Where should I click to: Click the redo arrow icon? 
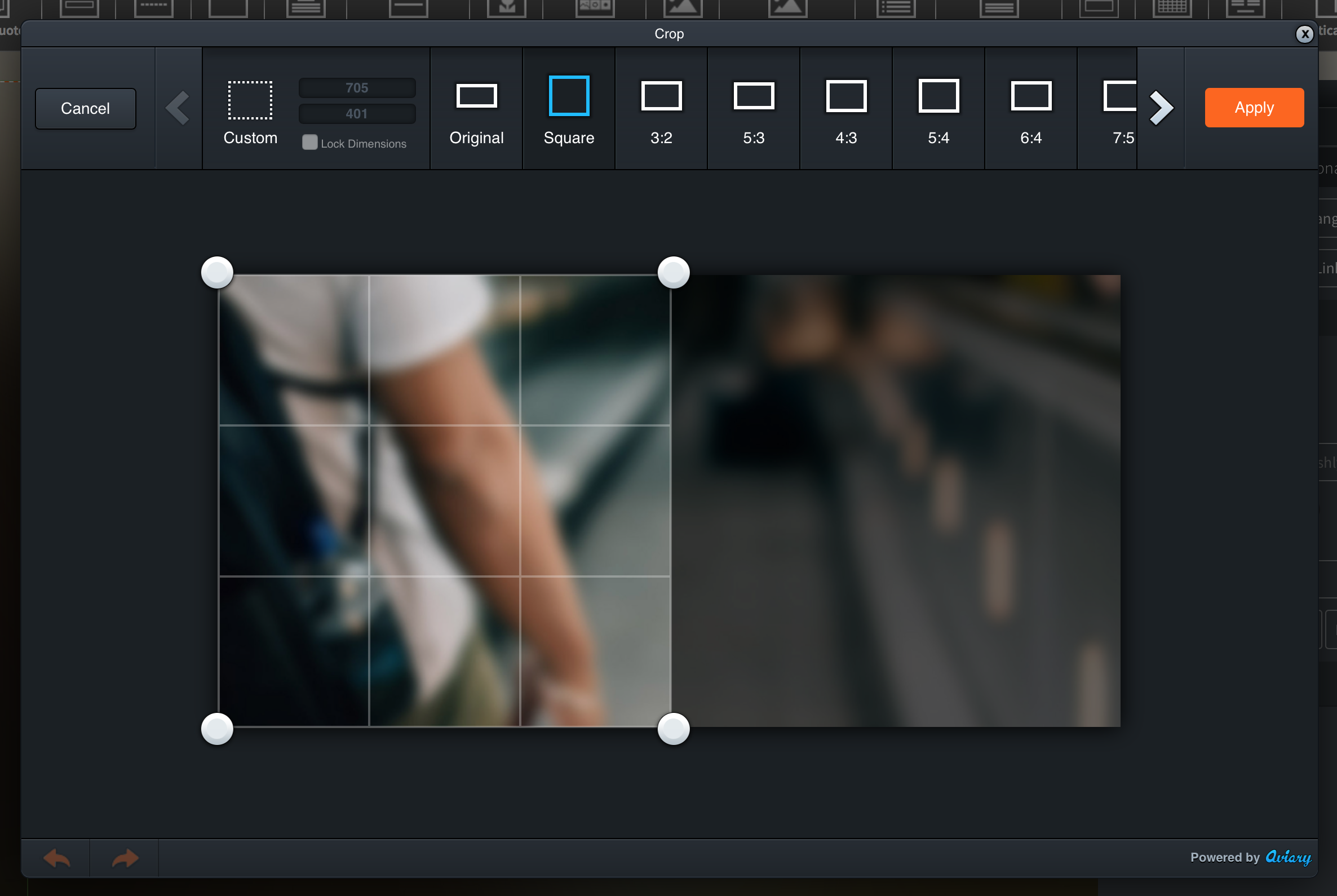tap(125, 858)
